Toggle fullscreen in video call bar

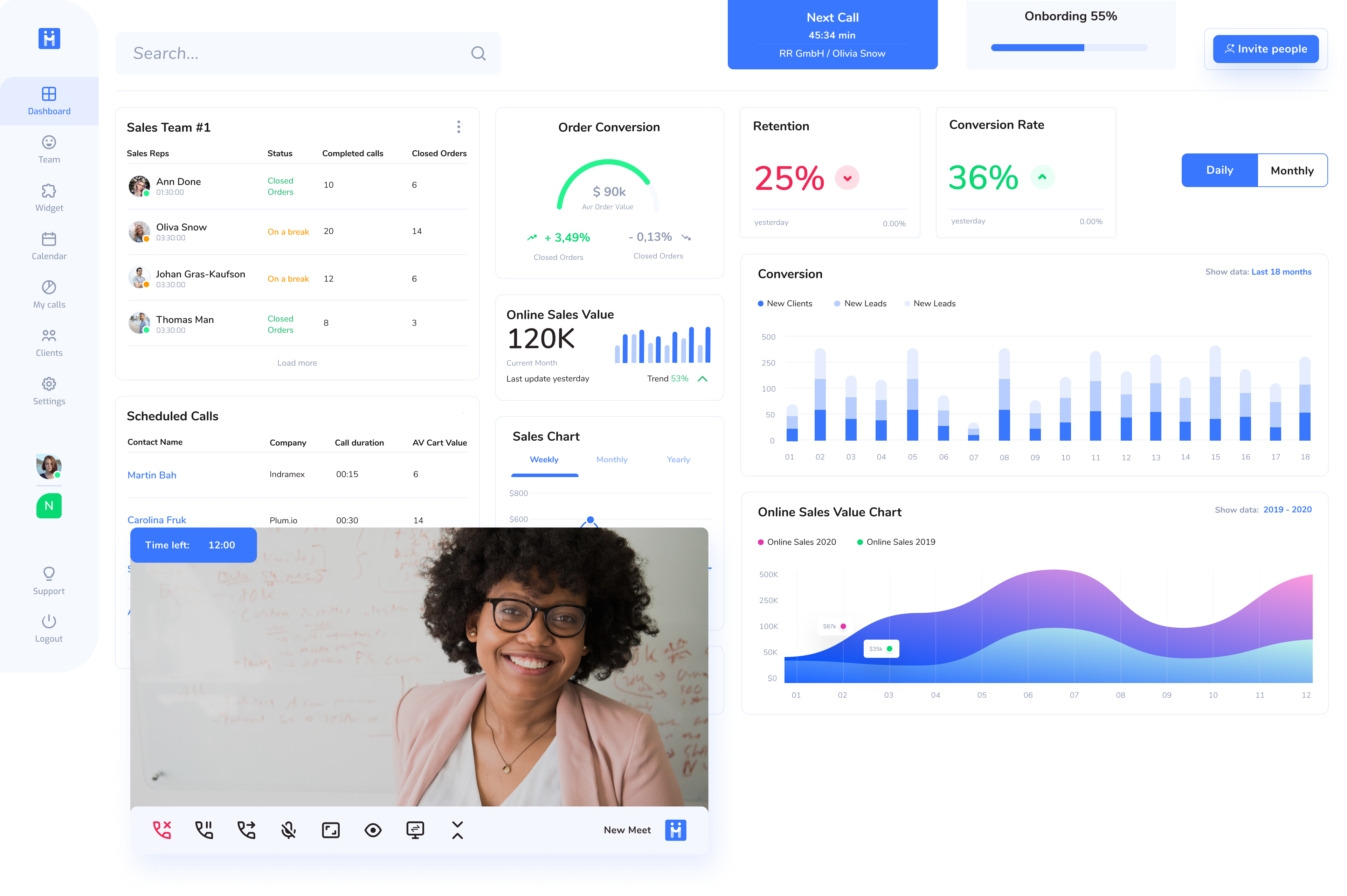tap(331, 830)
